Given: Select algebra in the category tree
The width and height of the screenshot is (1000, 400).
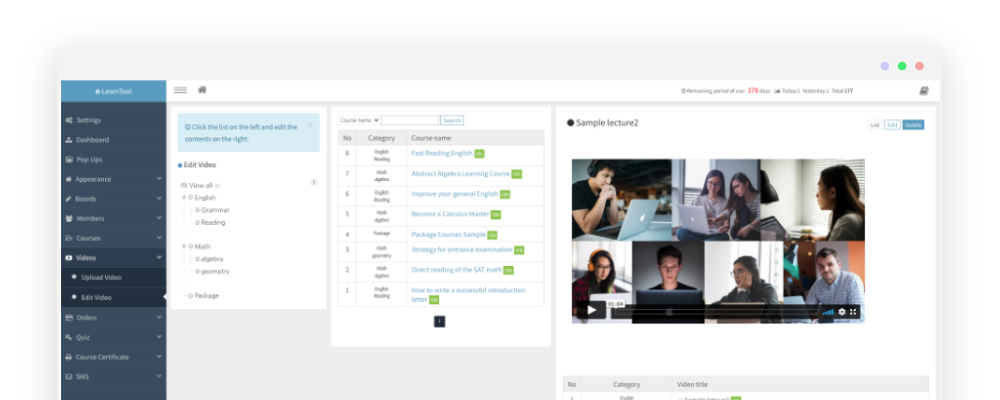Looking at the screenshot, I should (212, 259).
